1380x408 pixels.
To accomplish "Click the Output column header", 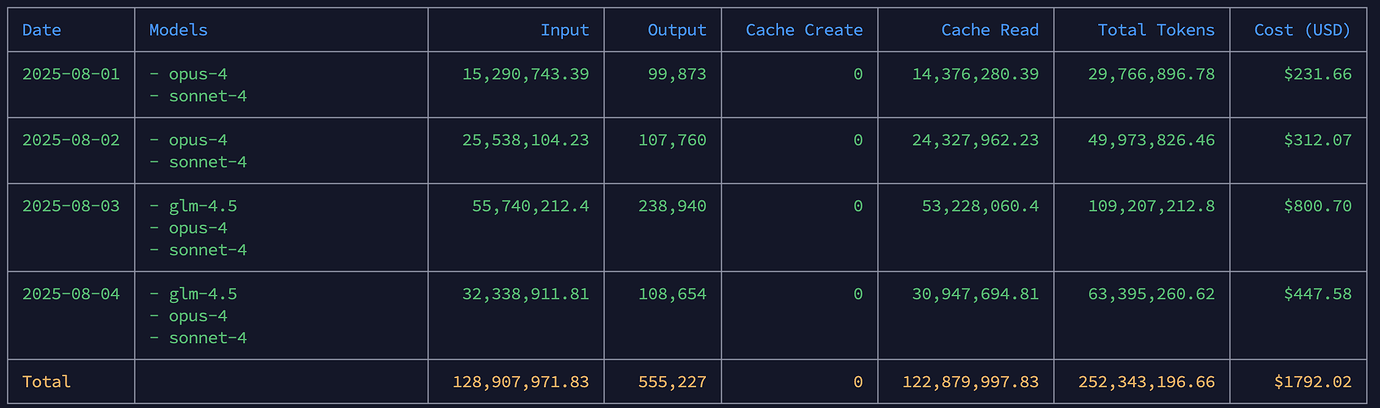I will pyautogui.click(x=677, y=30).
